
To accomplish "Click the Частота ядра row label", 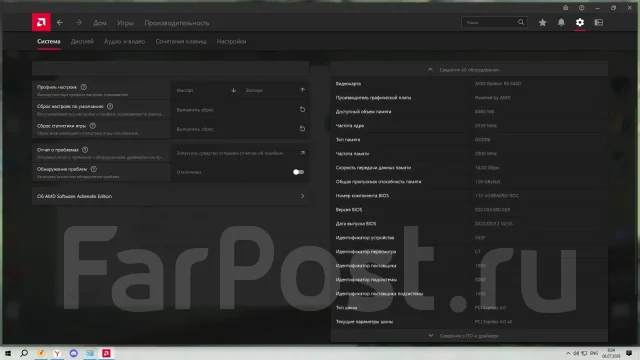I will pos(350,126).
